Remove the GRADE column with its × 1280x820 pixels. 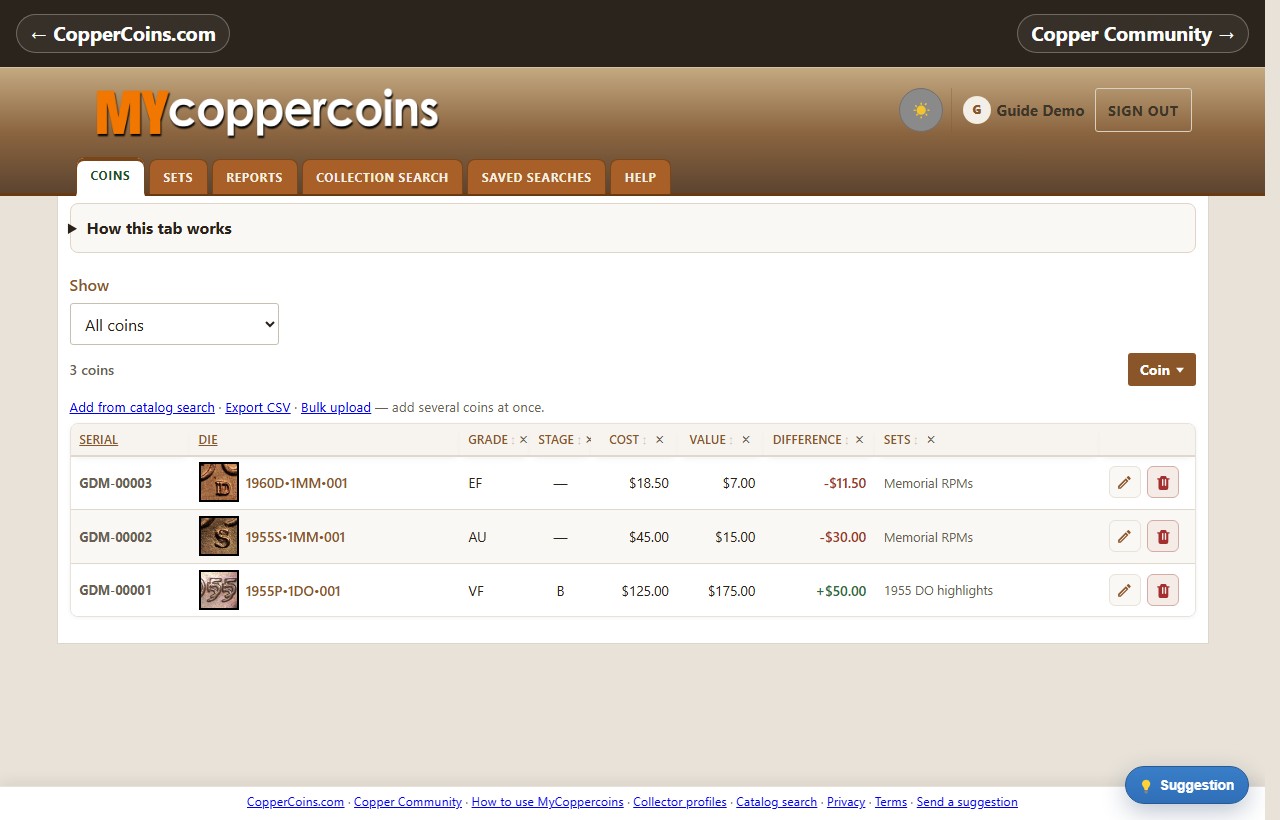click(523, 440)
